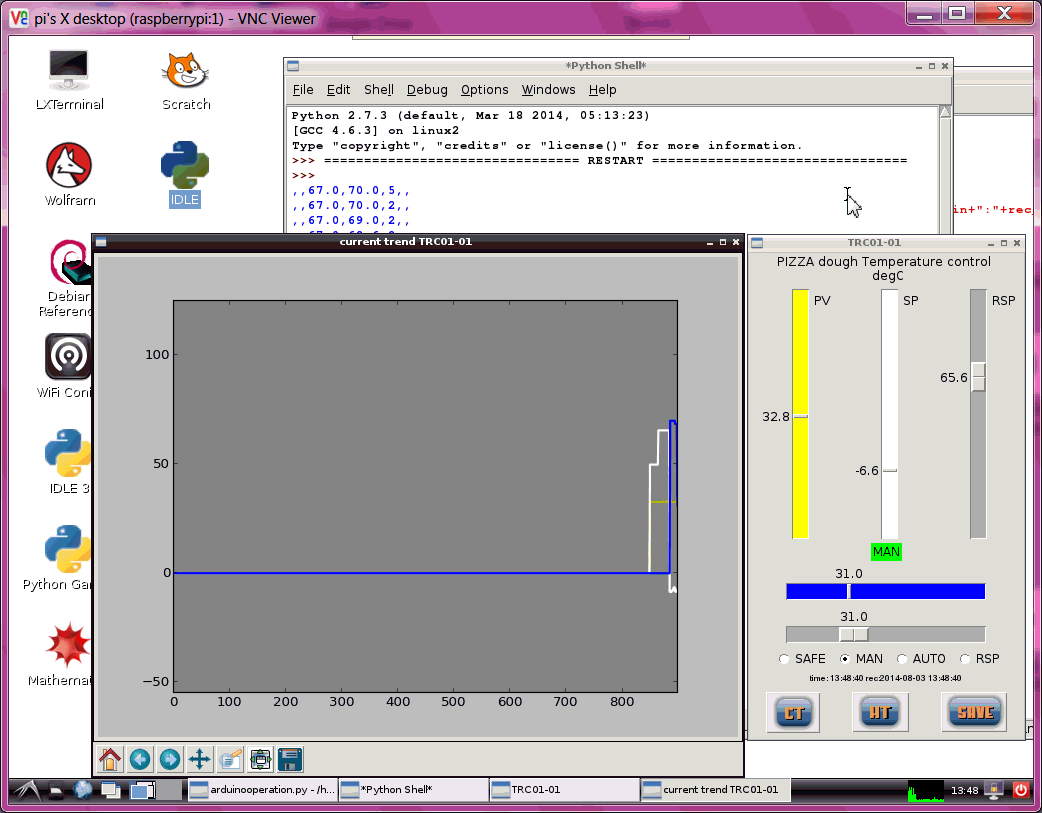
Task: Open the Scratch desktop icon
Action: pos(186,73)
